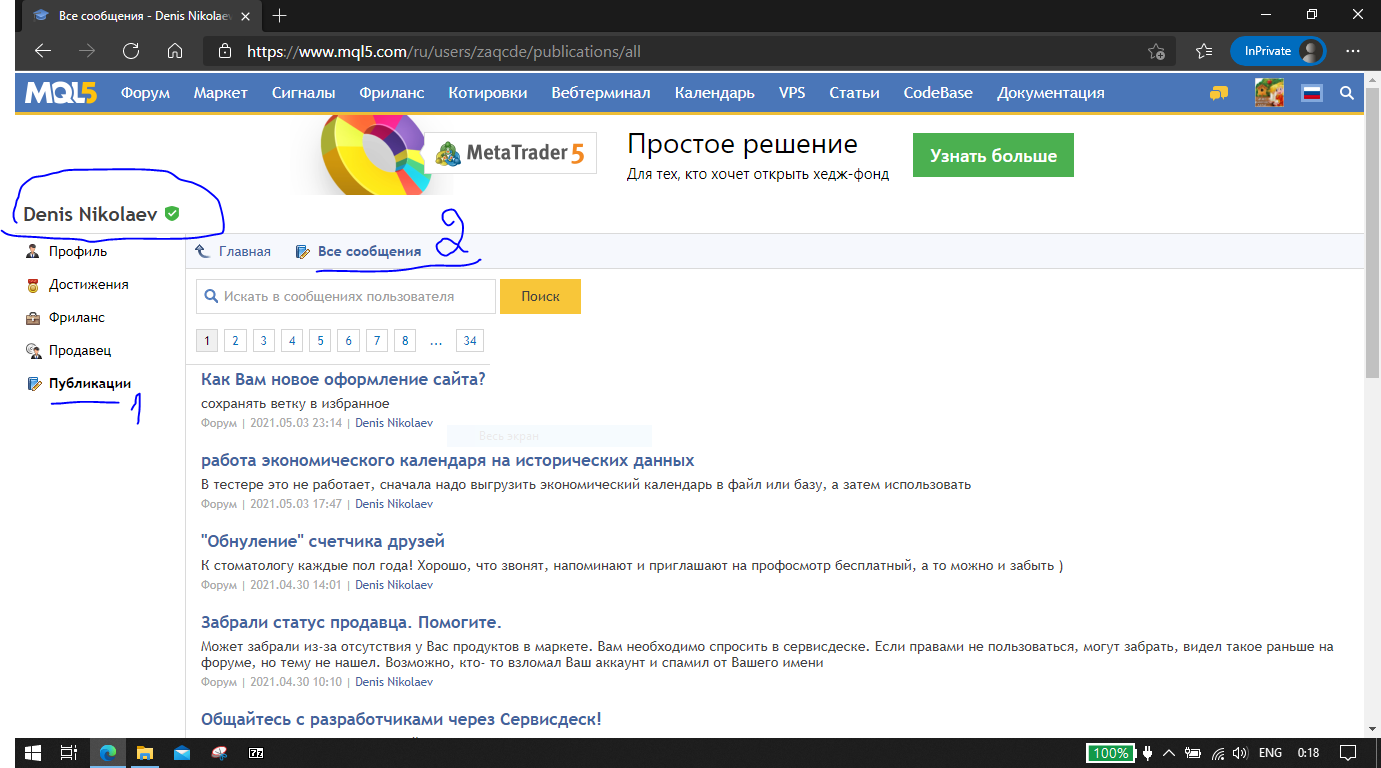Open post Общайтесь с разработчиками через Сервисдеск!
Image resolution: width=1381 pixels, height=768 pixels.
click(x=401, y=720)
